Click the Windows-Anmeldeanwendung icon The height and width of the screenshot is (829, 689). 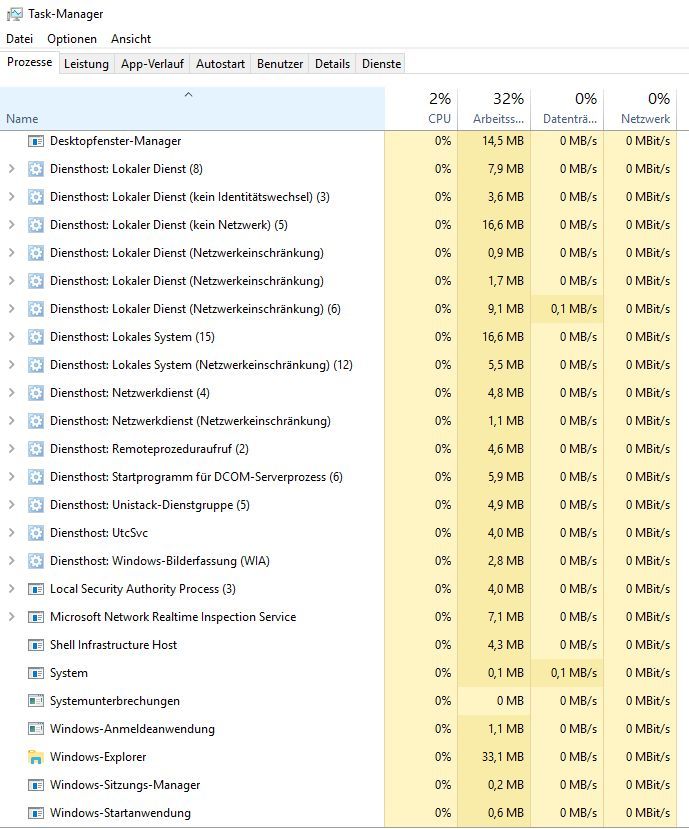click(x=35, y=730)
